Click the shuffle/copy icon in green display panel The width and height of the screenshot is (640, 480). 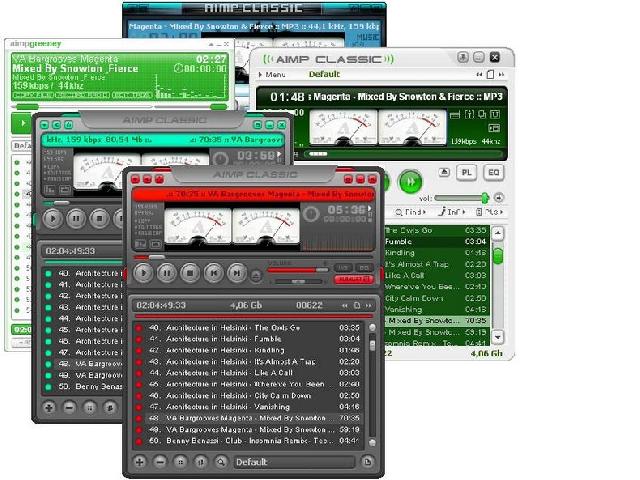pyautogui.click(x=482, y=114)
